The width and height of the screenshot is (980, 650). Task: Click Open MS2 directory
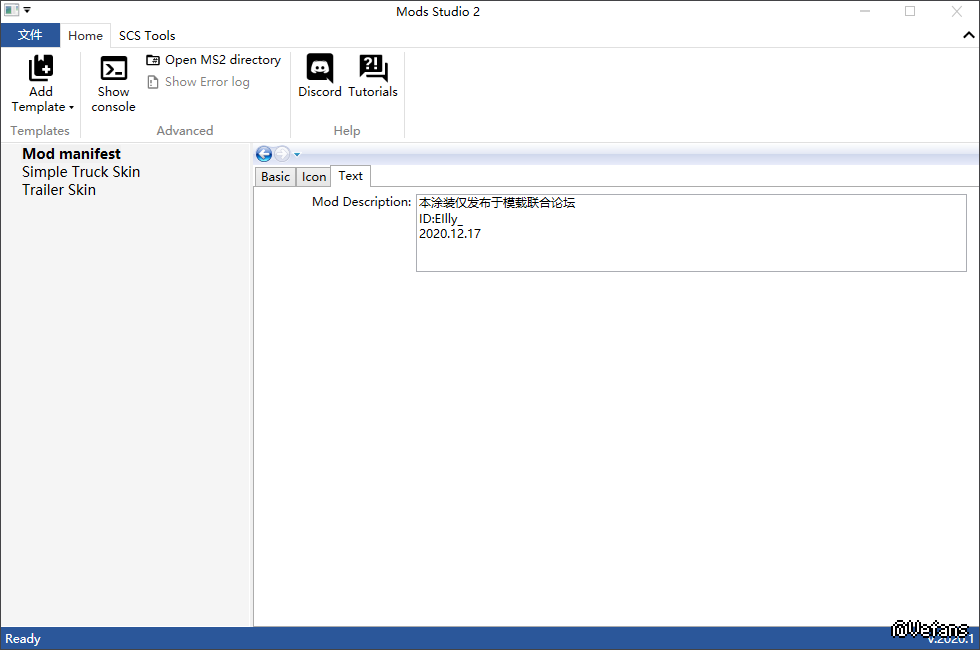[214, 60]
